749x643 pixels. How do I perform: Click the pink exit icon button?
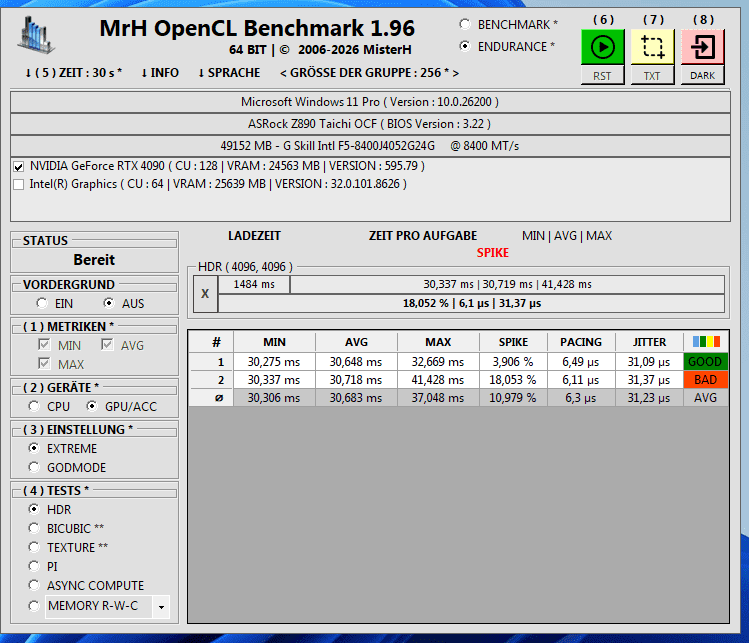[x=703, y=47]
